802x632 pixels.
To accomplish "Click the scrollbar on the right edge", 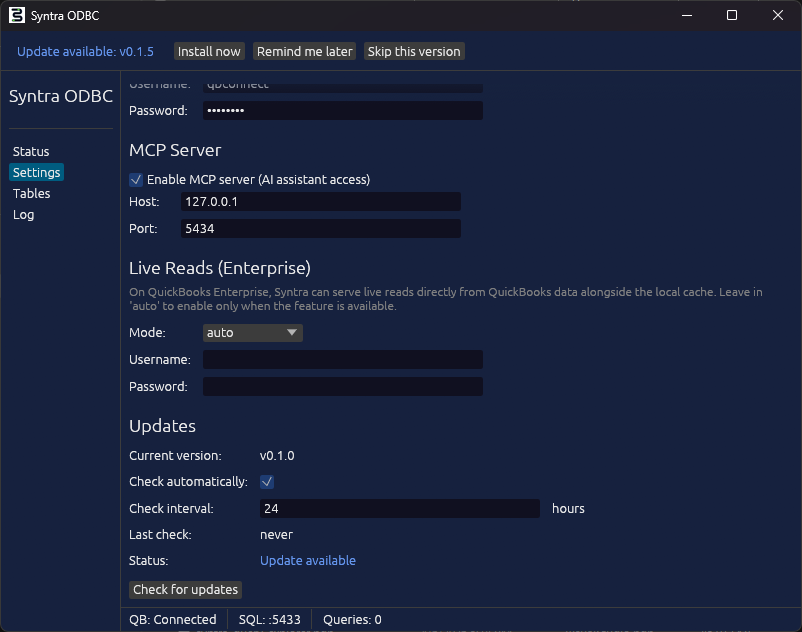I will pos(795,300).
